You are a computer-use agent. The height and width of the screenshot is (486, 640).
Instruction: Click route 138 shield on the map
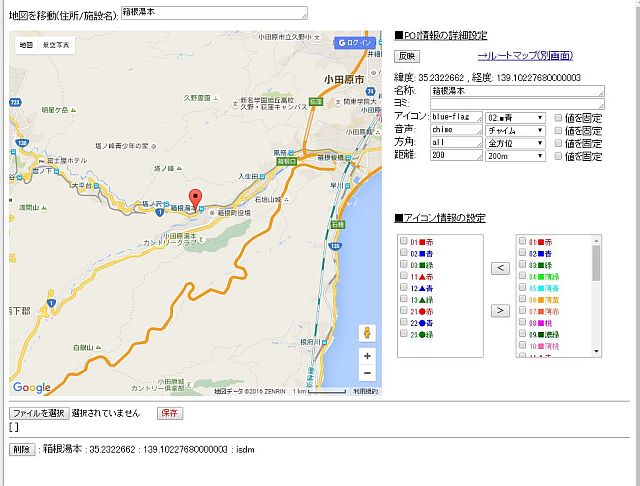[x=22, y=142]
